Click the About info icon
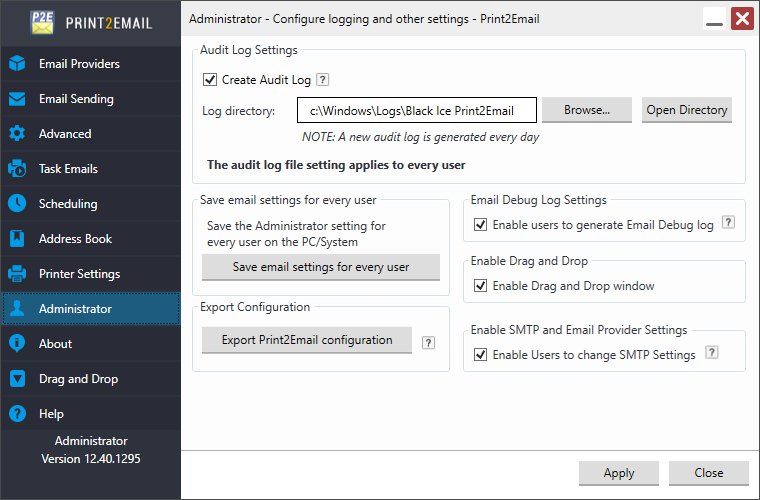Viewport: 760px width, 500px height. coord(17,344)
